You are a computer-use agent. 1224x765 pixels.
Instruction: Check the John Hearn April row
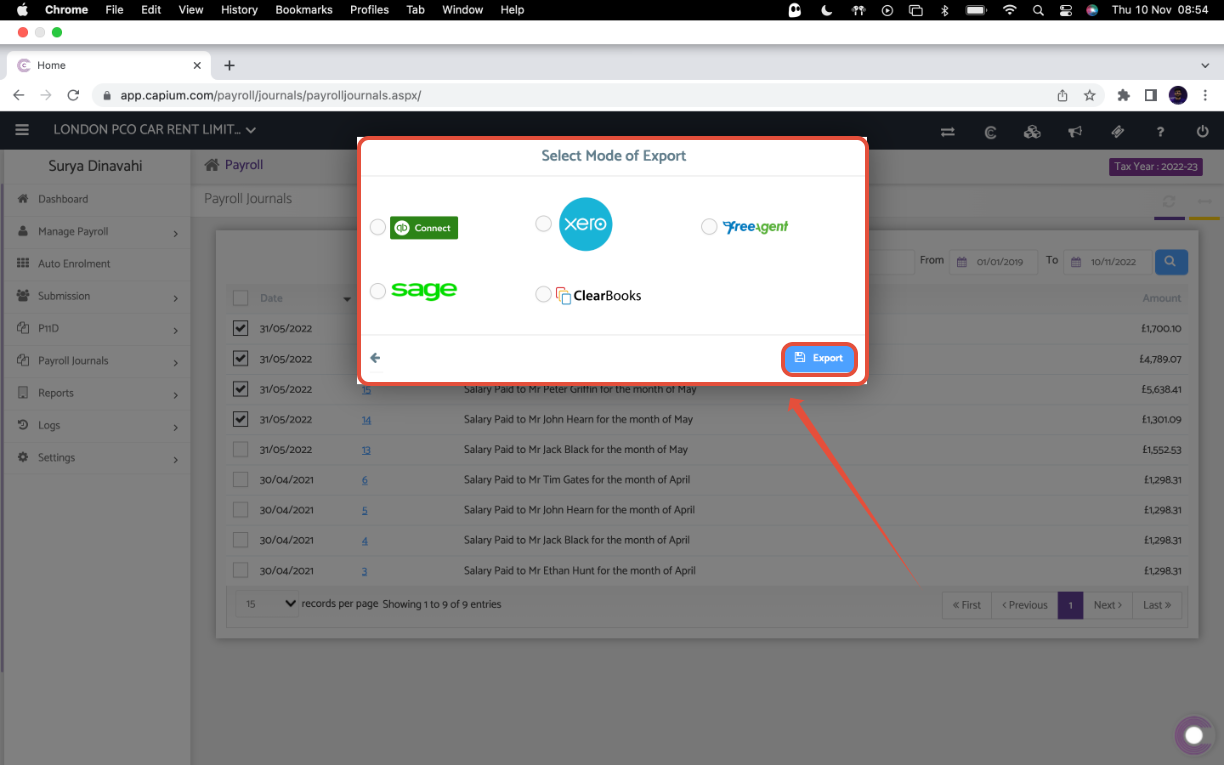pos(240,510)
